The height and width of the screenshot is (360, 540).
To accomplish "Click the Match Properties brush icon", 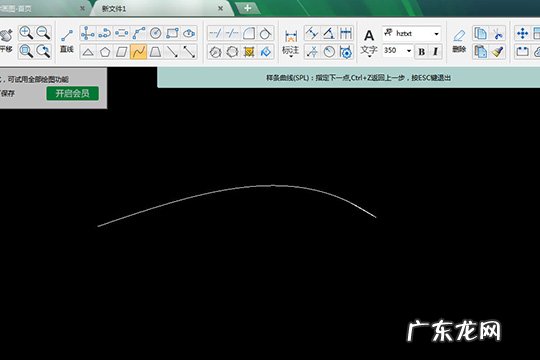I will click(497, 52).
